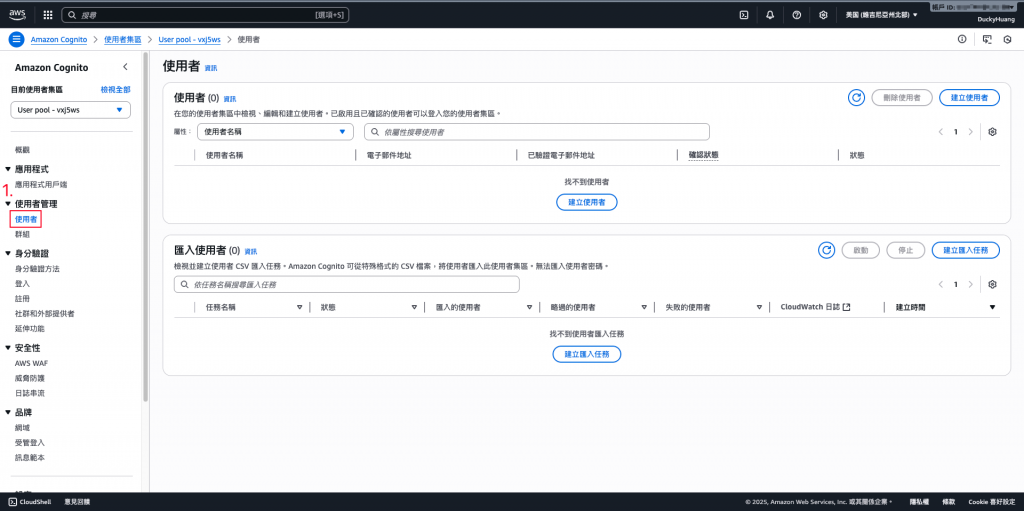This screenshot has width=1024, height=511.
Task: Toggle the hamburger navigation menu
Action: coord(16,39)
